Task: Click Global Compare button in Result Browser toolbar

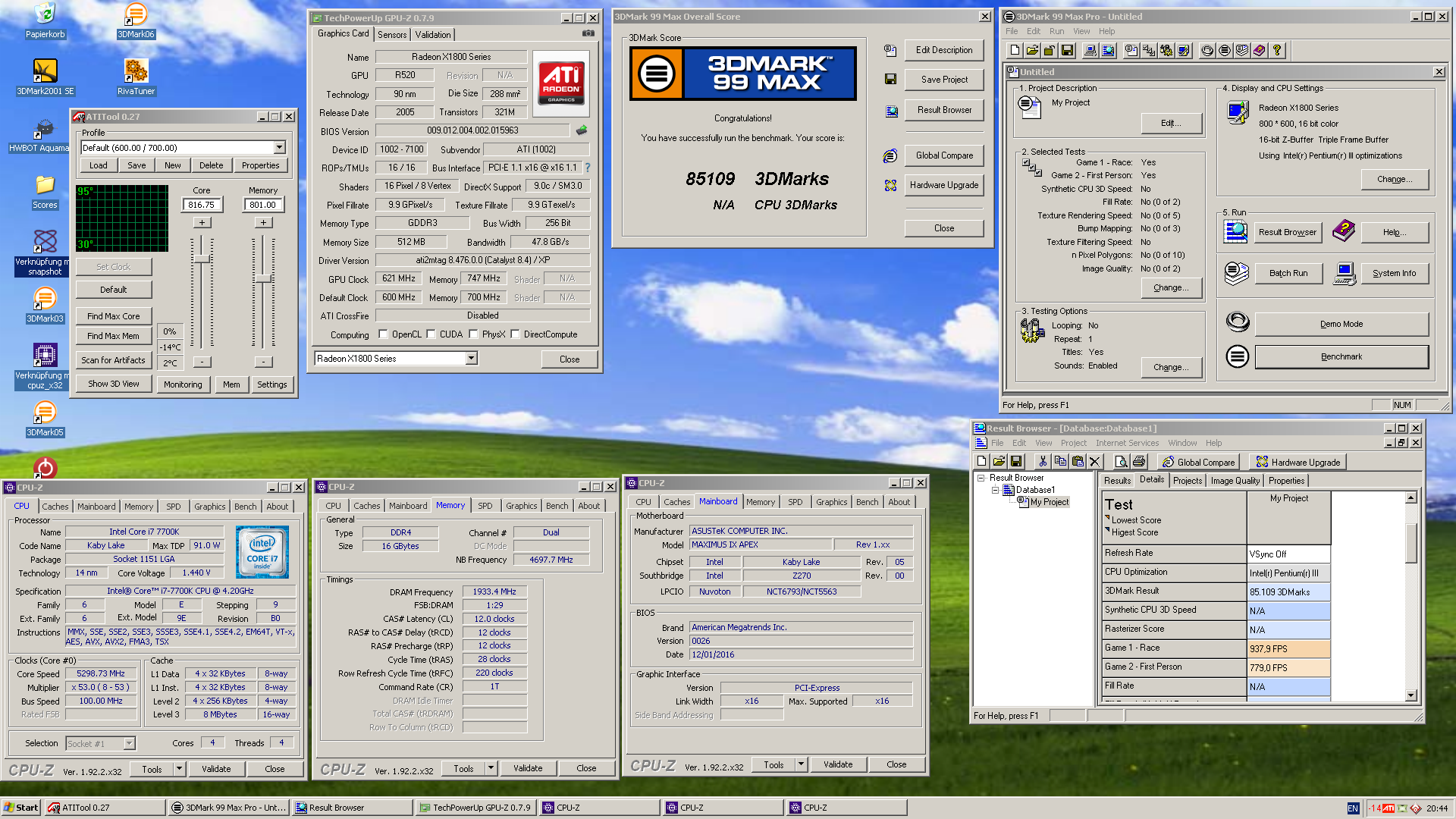Action: click(1198, 462)
